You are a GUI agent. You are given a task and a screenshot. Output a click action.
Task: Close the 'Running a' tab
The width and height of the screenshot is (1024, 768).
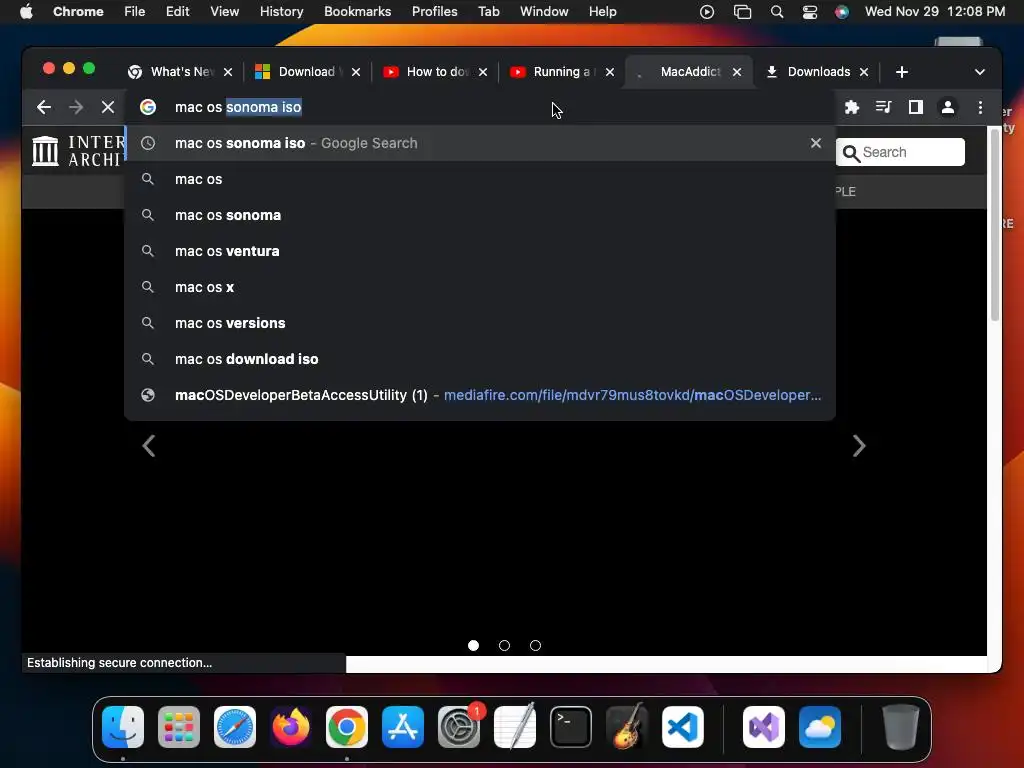[610, 72]
